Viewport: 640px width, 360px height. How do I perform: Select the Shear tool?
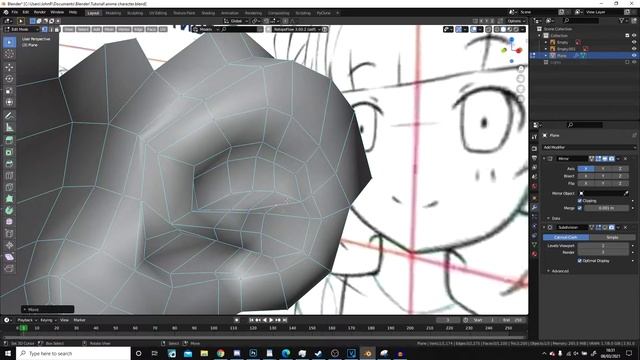pyautogui.click(x=9, y=257)
